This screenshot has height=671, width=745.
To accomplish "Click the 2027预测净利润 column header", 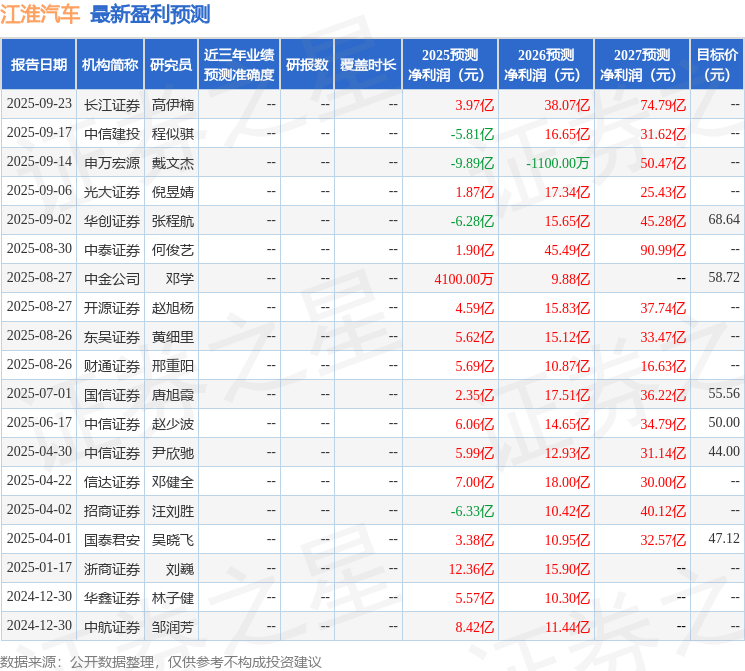I will point(642,65).
